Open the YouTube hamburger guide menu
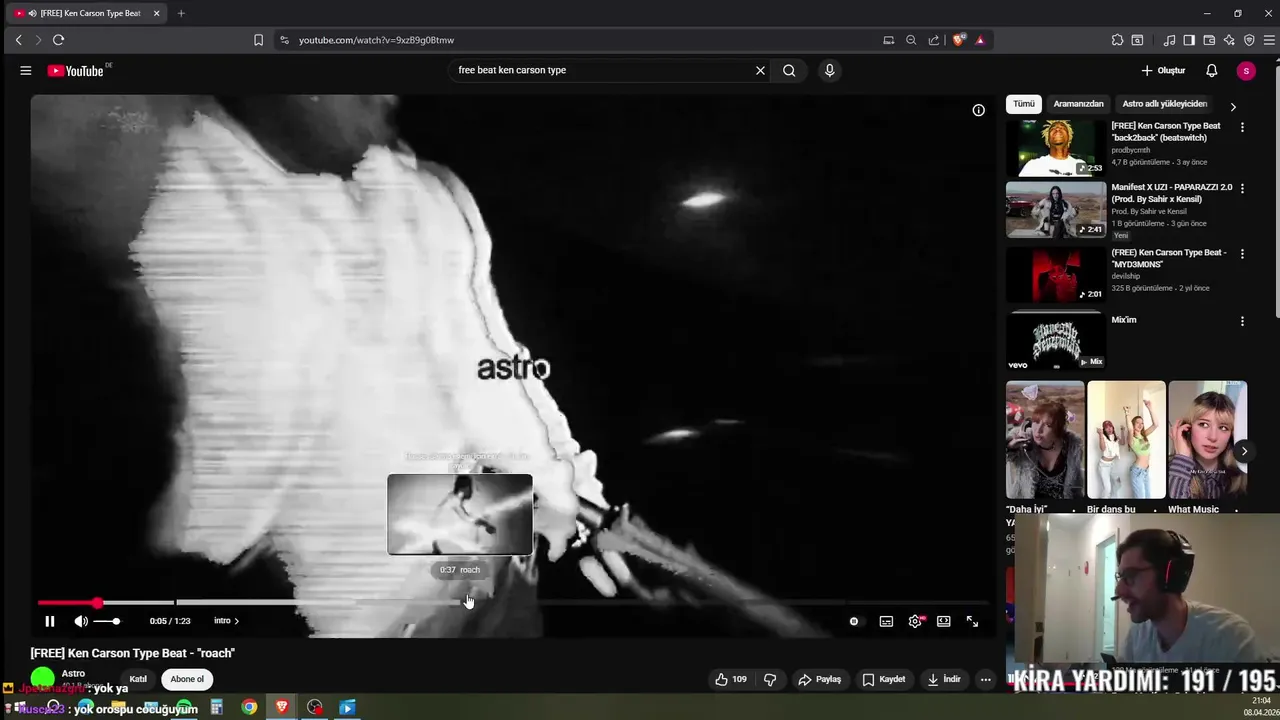The width and height of the screenshot is (1280, 720). click(25, 71)
